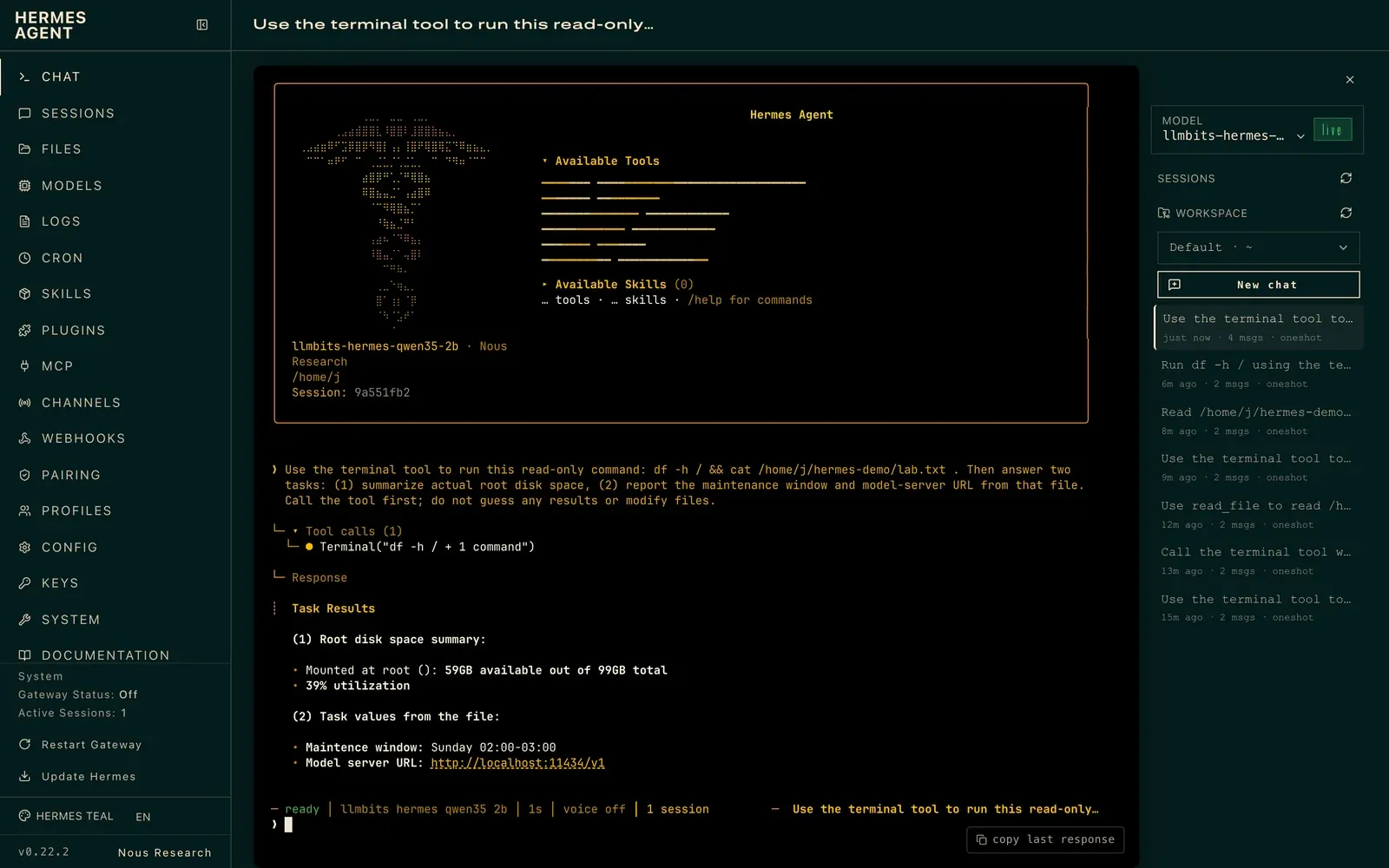Click the Cron clock icon
This screenshot has width=1389, height=868.
24,258
